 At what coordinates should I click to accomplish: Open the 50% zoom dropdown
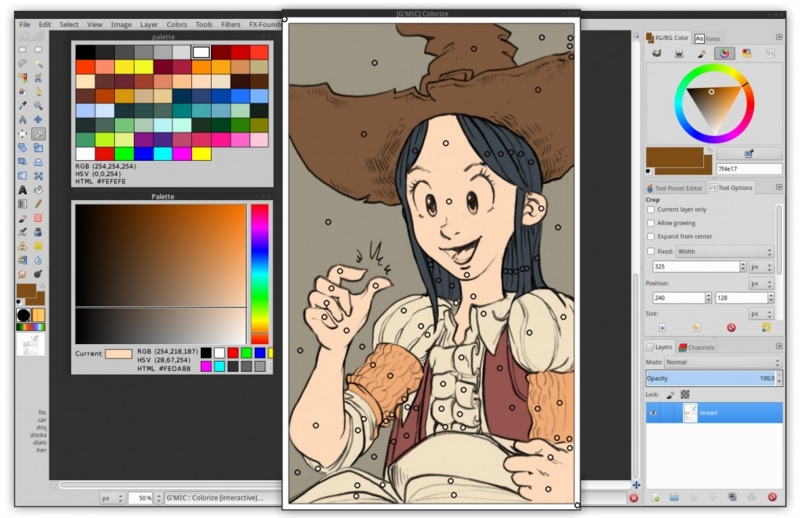[159, 498]
